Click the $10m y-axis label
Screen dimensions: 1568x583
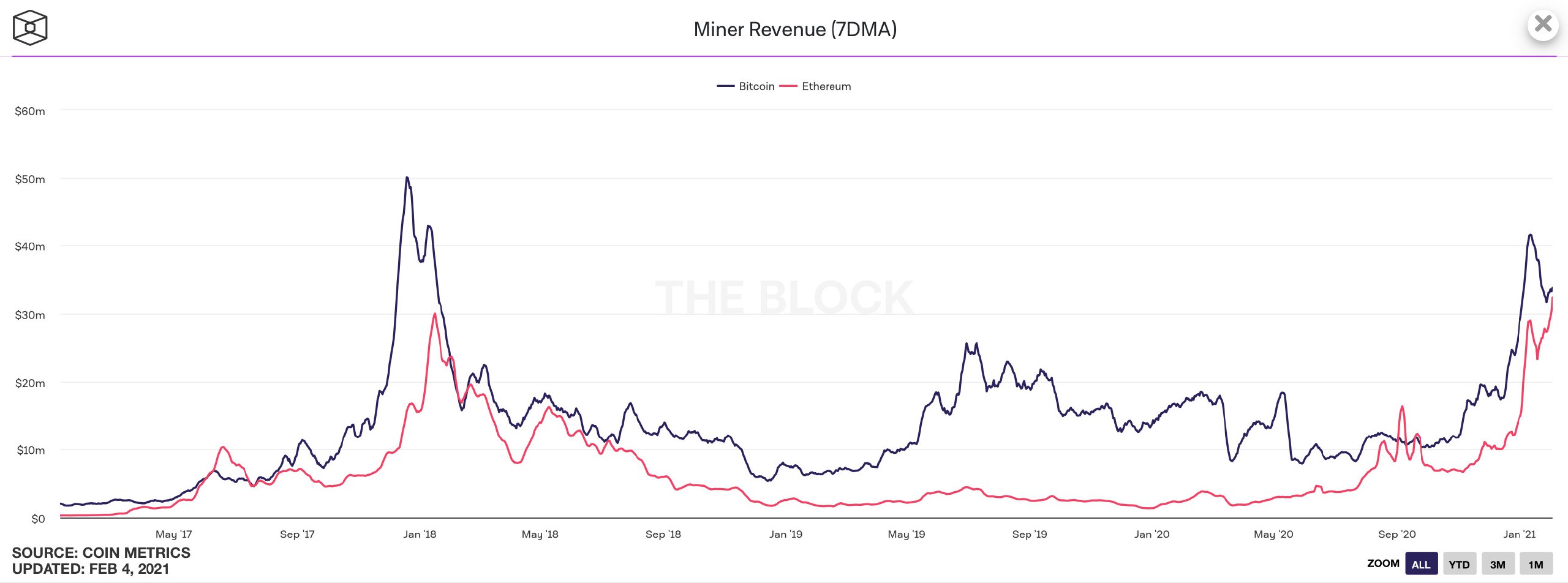point(31,451)
